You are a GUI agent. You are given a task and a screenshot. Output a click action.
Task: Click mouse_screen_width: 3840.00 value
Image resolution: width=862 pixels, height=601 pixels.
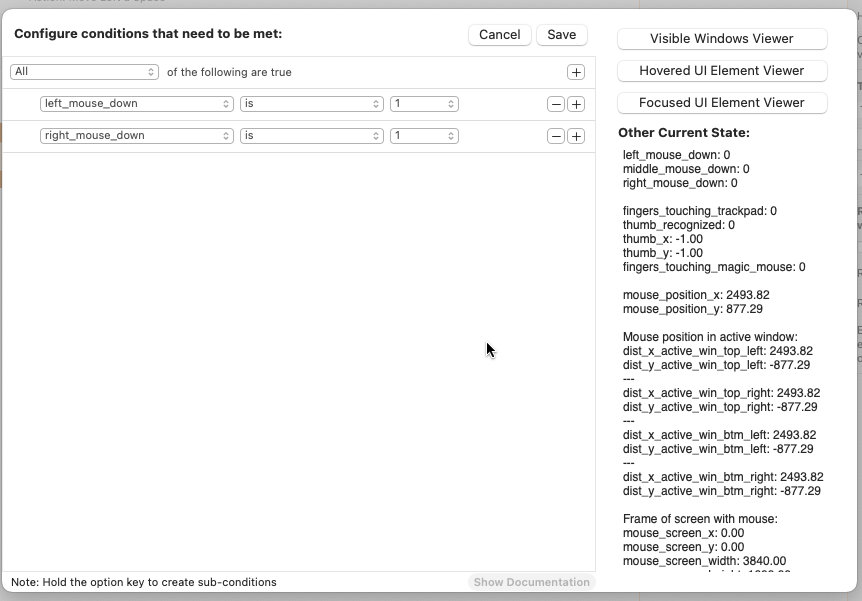pyautogui.click(x=704, y=561)
